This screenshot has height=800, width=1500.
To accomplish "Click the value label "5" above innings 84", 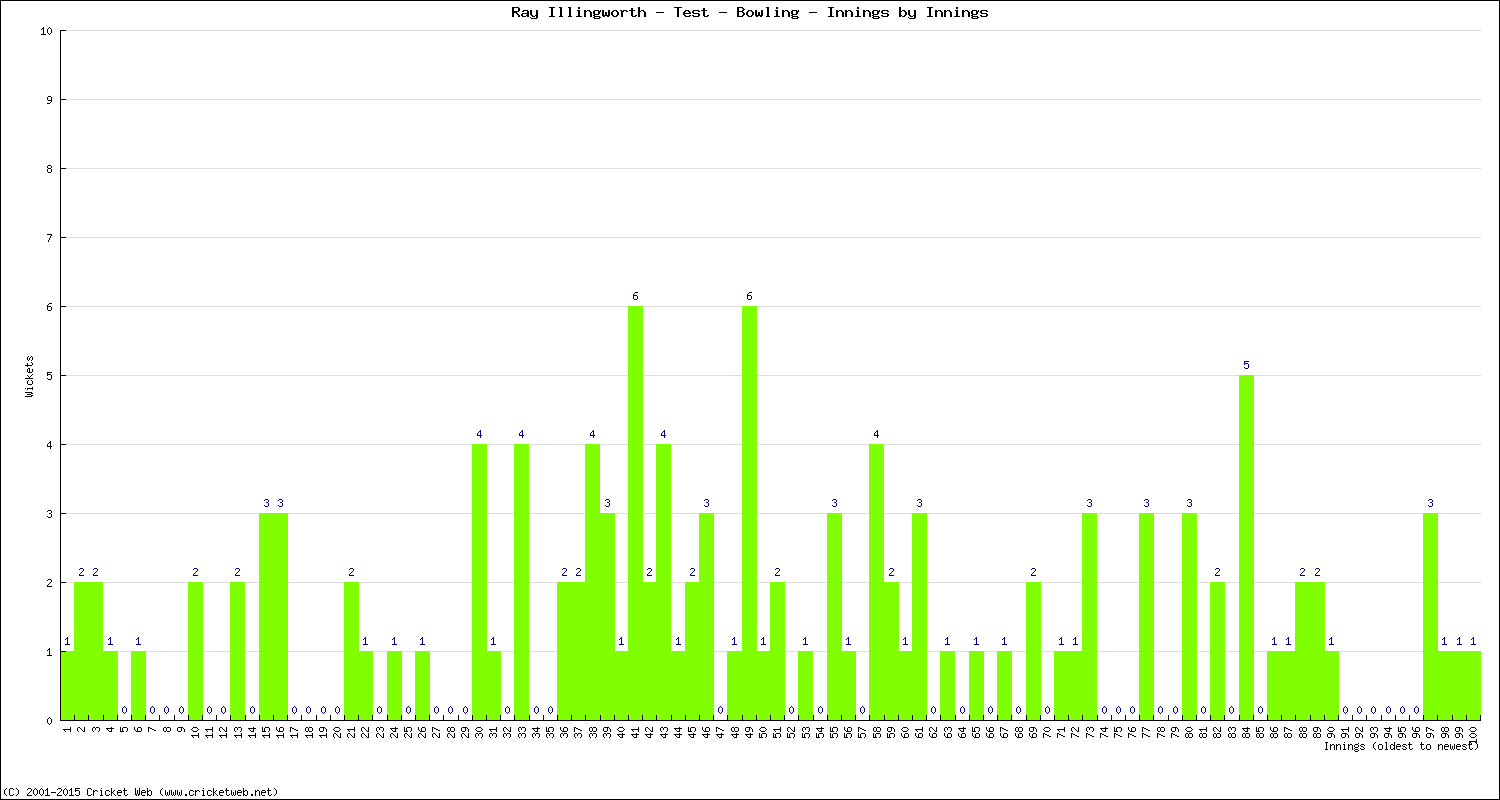I will 1246,365.
